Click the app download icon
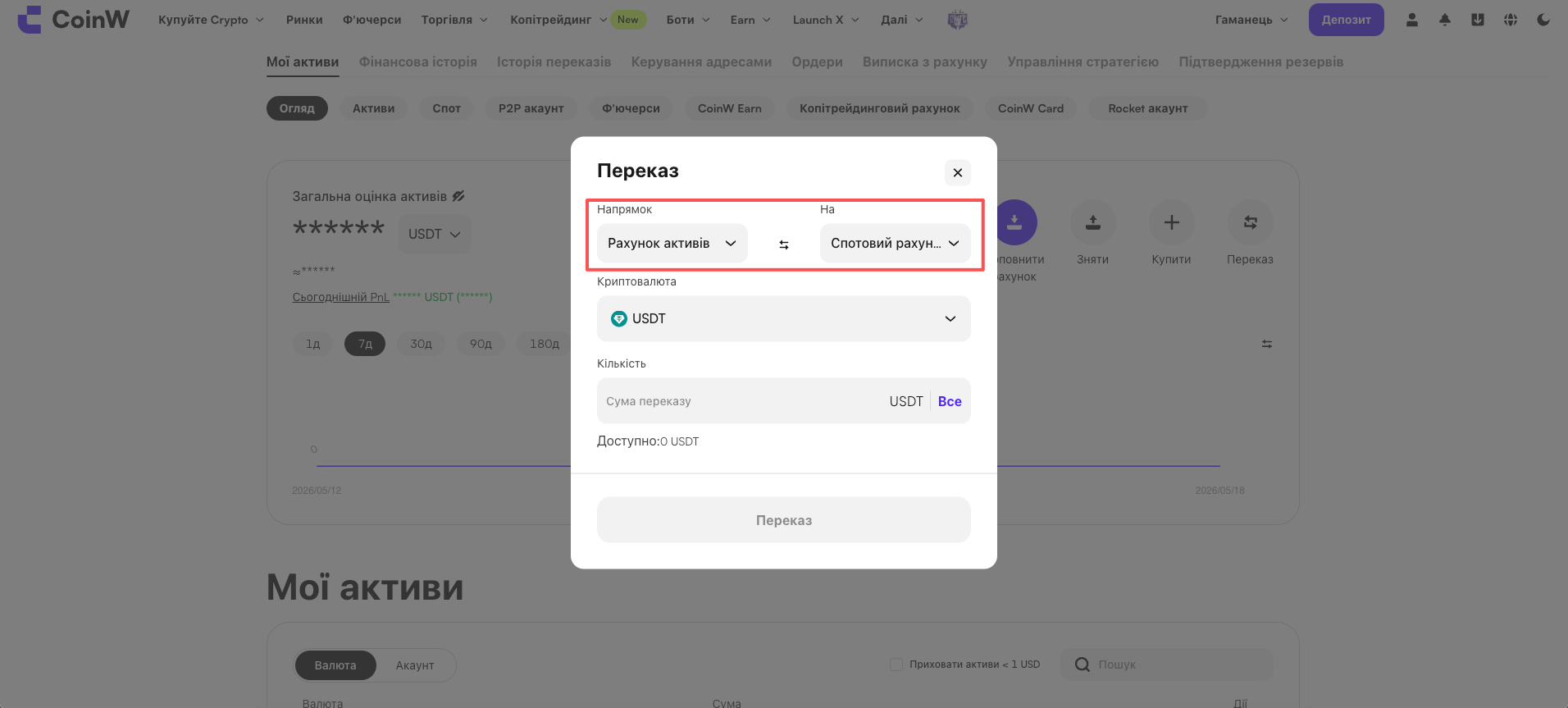Screen dimensions: 1568x708 pyautogui.click(x=1478, y=20)
